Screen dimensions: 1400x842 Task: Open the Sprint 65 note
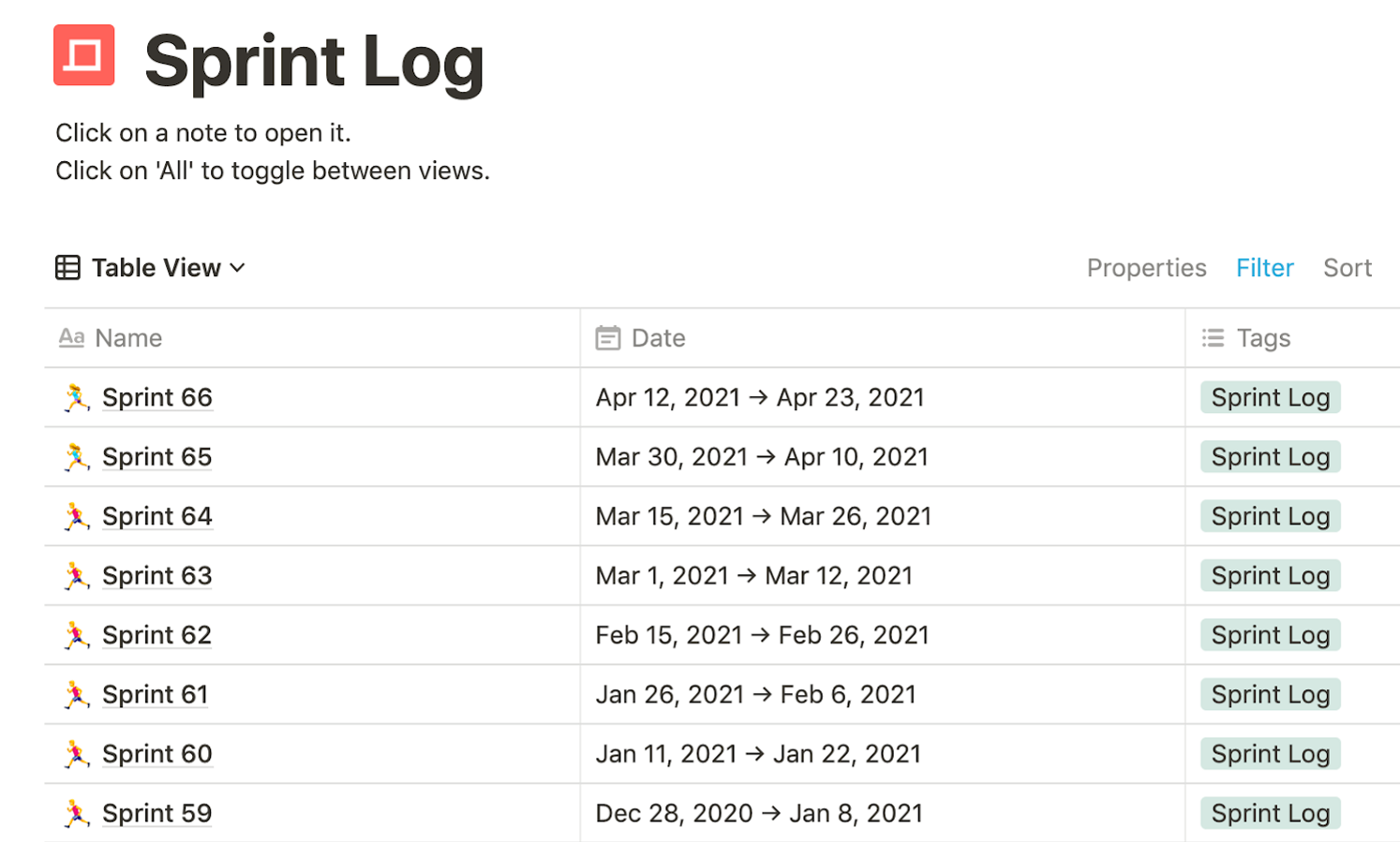tap(156, 457)
